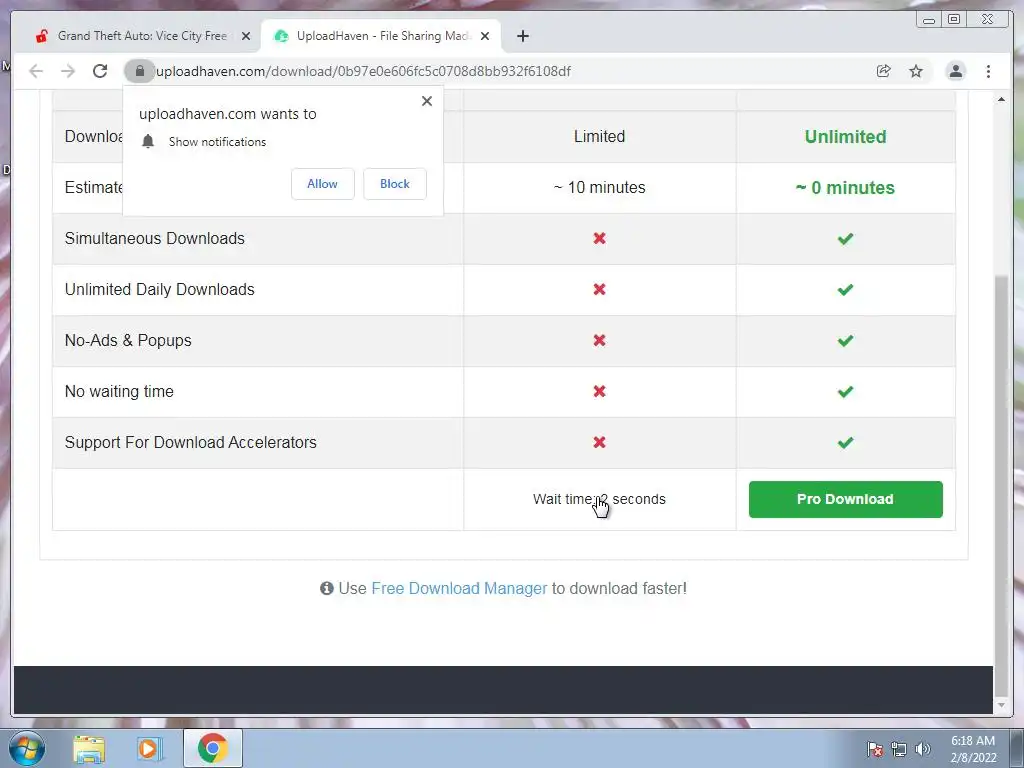Viewport: 1024px width, 768px height.
Task: Click the 'Wait time' seconds text
Action: point(599,500)
